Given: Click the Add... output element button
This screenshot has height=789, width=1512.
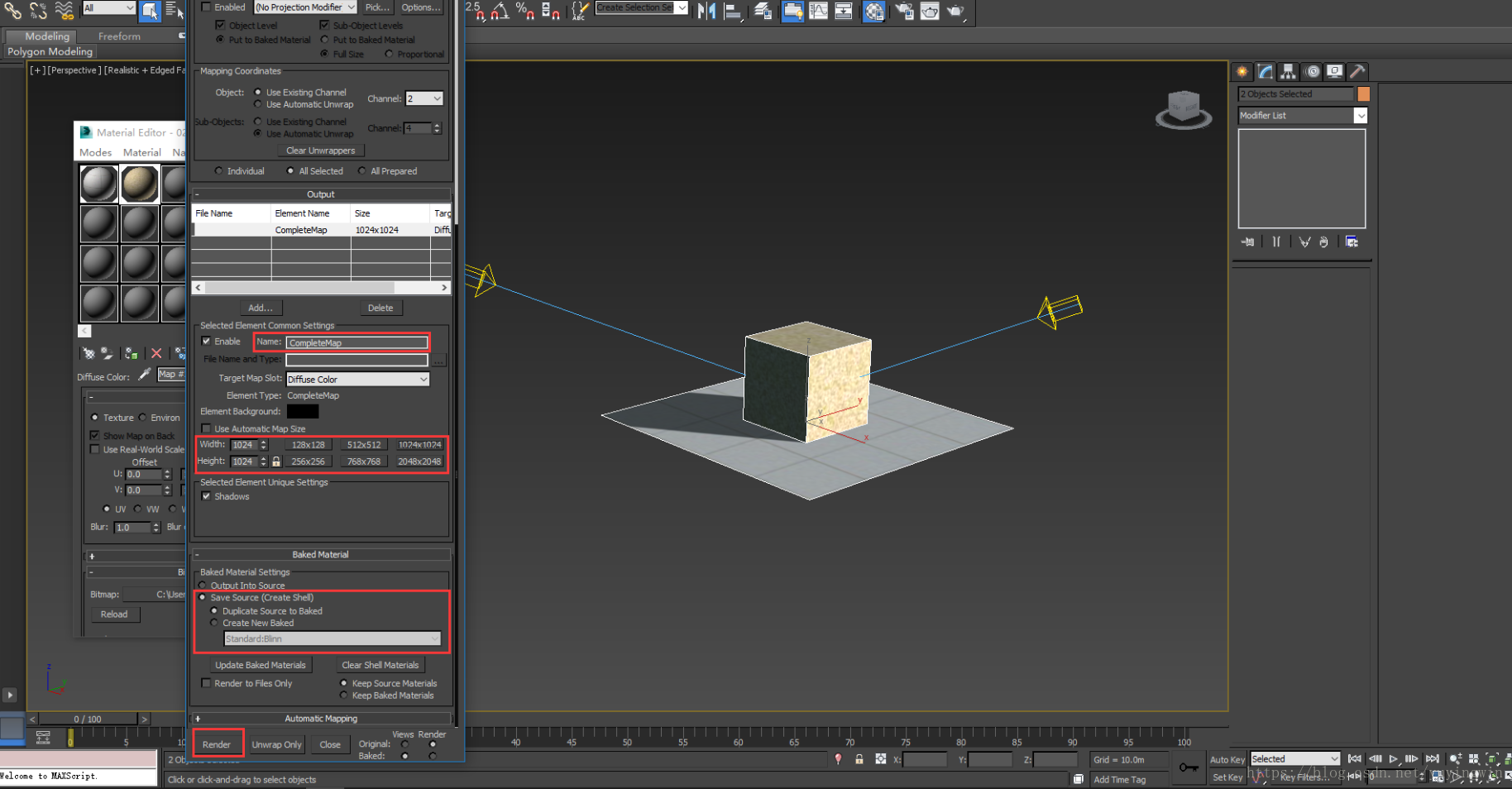Looking at the screenshot, I should pyautogui.click(x=261, y=308).
